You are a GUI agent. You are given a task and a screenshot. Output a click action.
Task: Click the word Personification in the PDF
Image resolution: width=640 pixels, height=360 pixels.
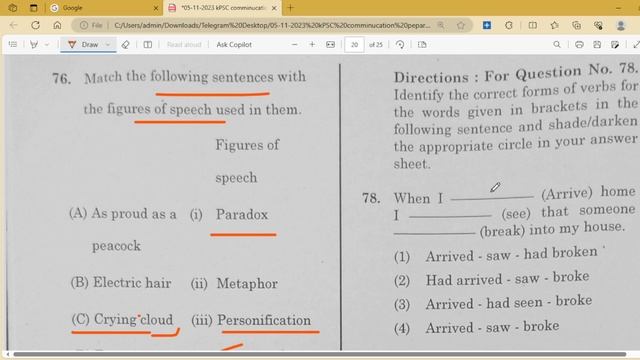tap(264, 320)
